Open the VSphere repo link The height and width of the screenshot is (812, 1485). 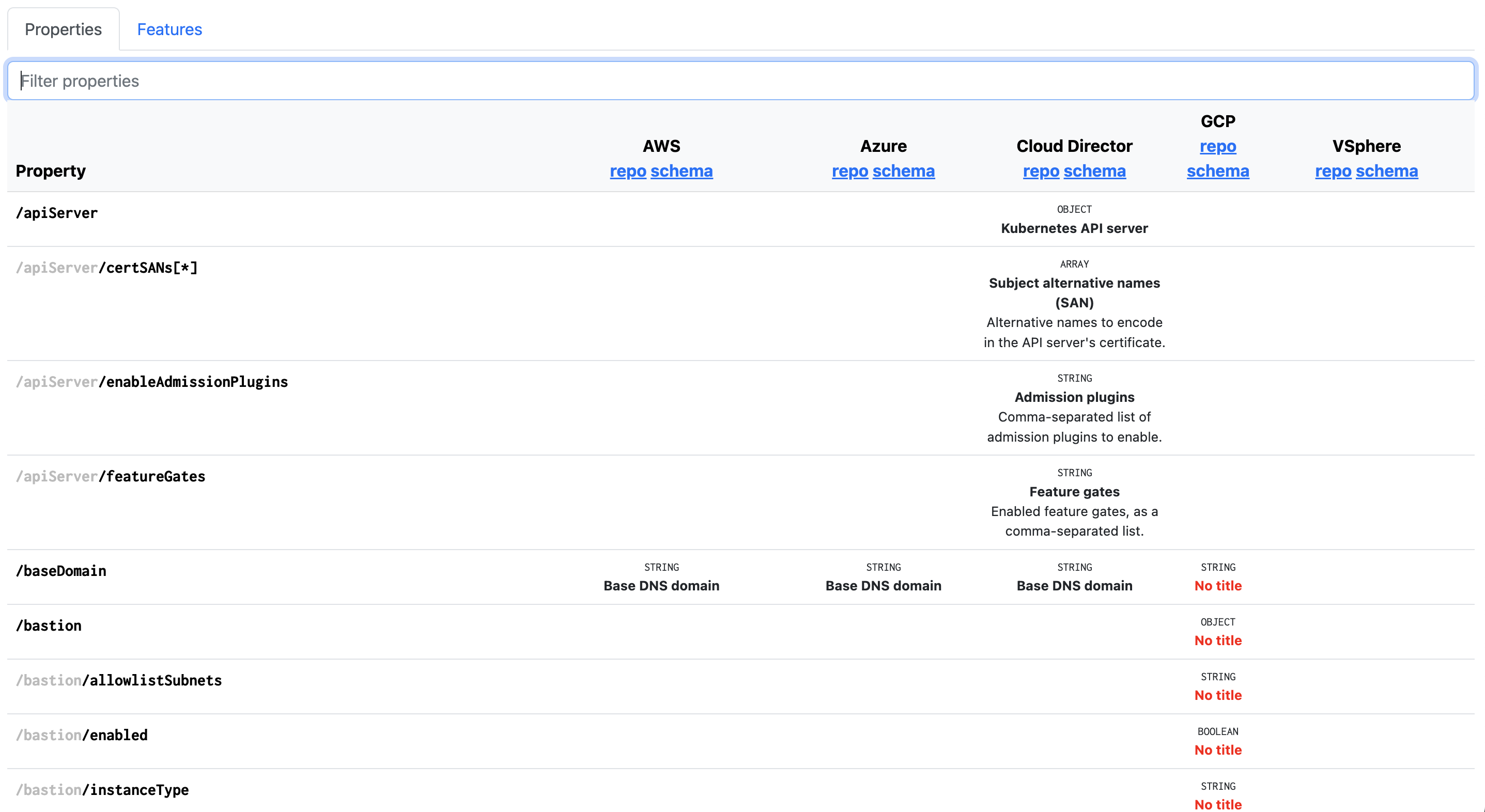tap(1333, 171)
